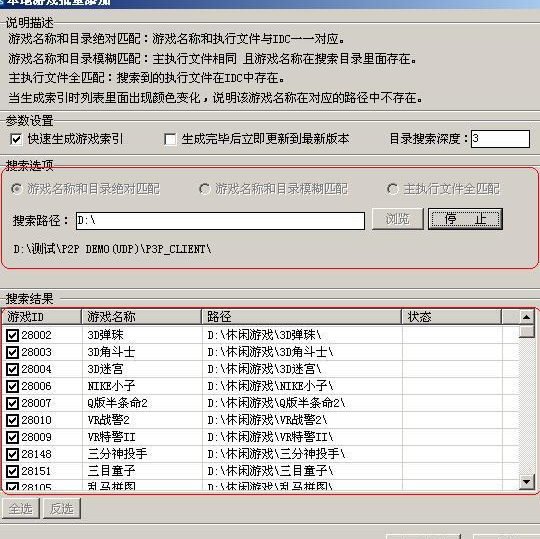Select 游戏名称和目录模糊匹配 radio option
The height and width of the screenshot is (539, 540).
click(205, 189)
